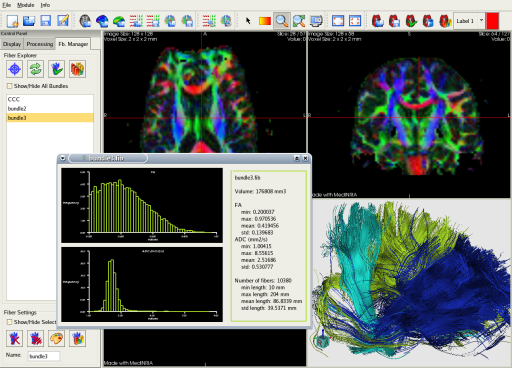Click the second red-green grid dots icon

click(153, 21)
